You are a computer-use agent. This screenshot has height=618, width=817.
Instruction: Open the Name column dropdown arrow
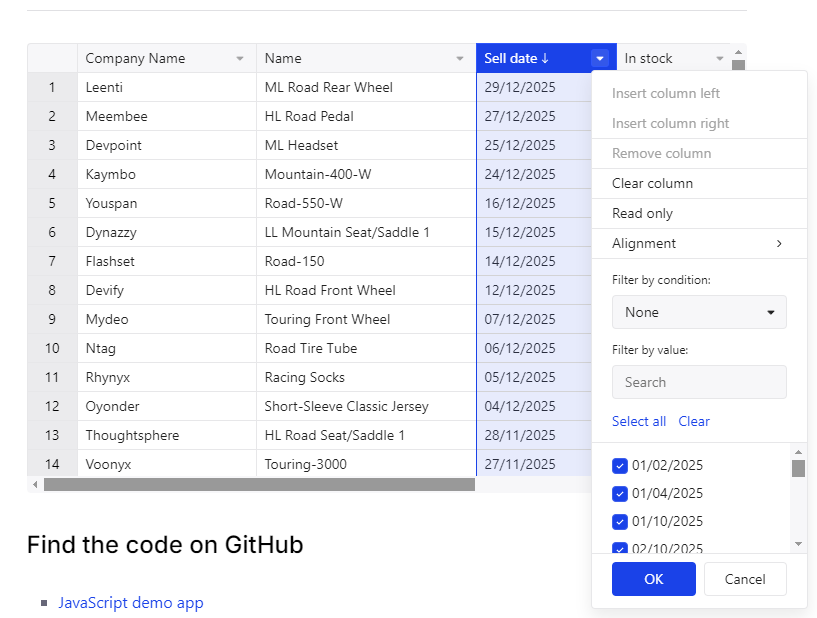pos(460,59)
